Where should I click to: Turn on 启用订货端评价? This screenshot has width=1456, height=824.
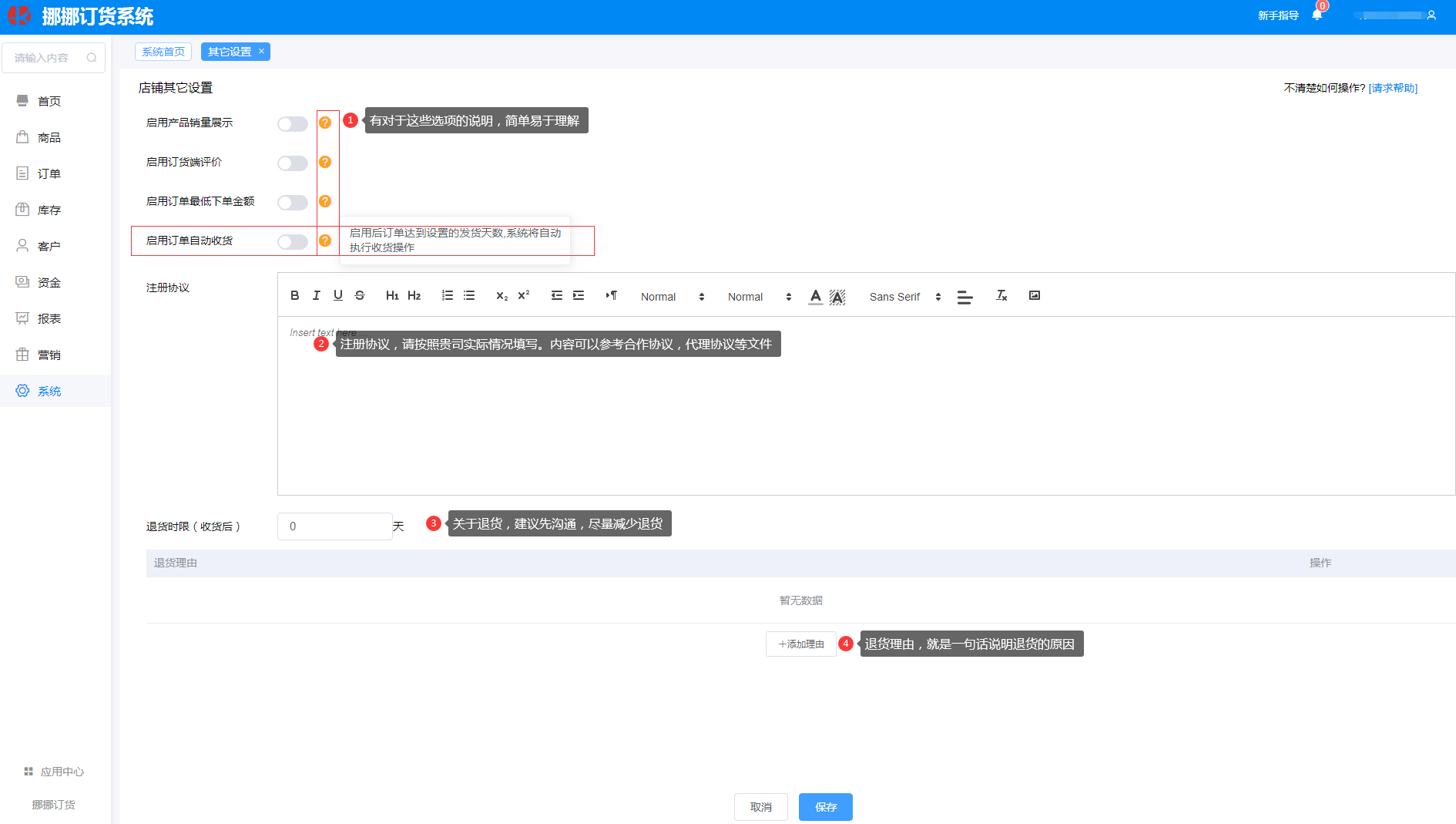[293, 163]
